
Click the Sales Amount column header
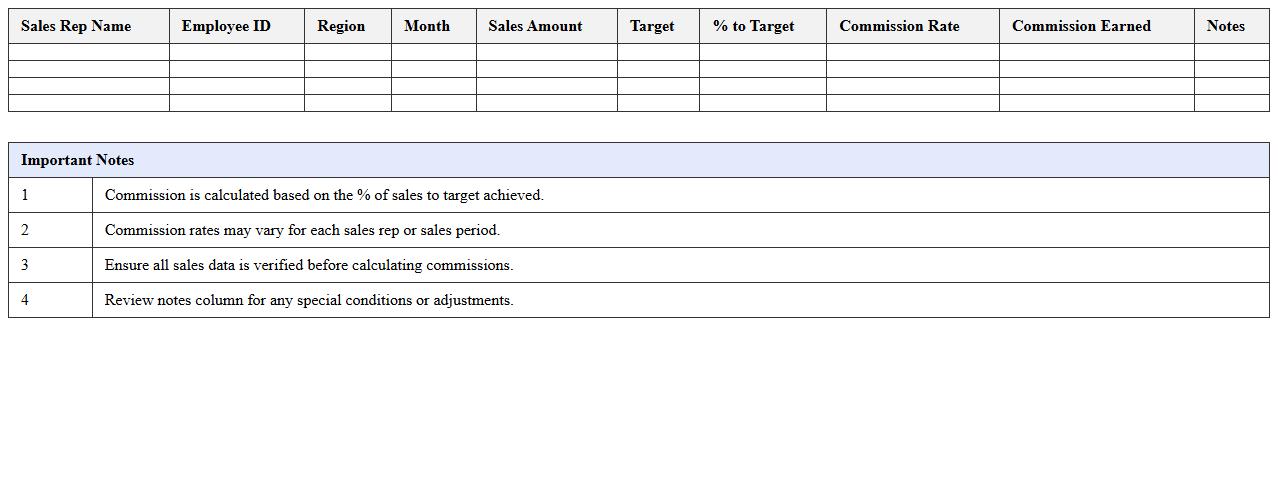(535, 26)
